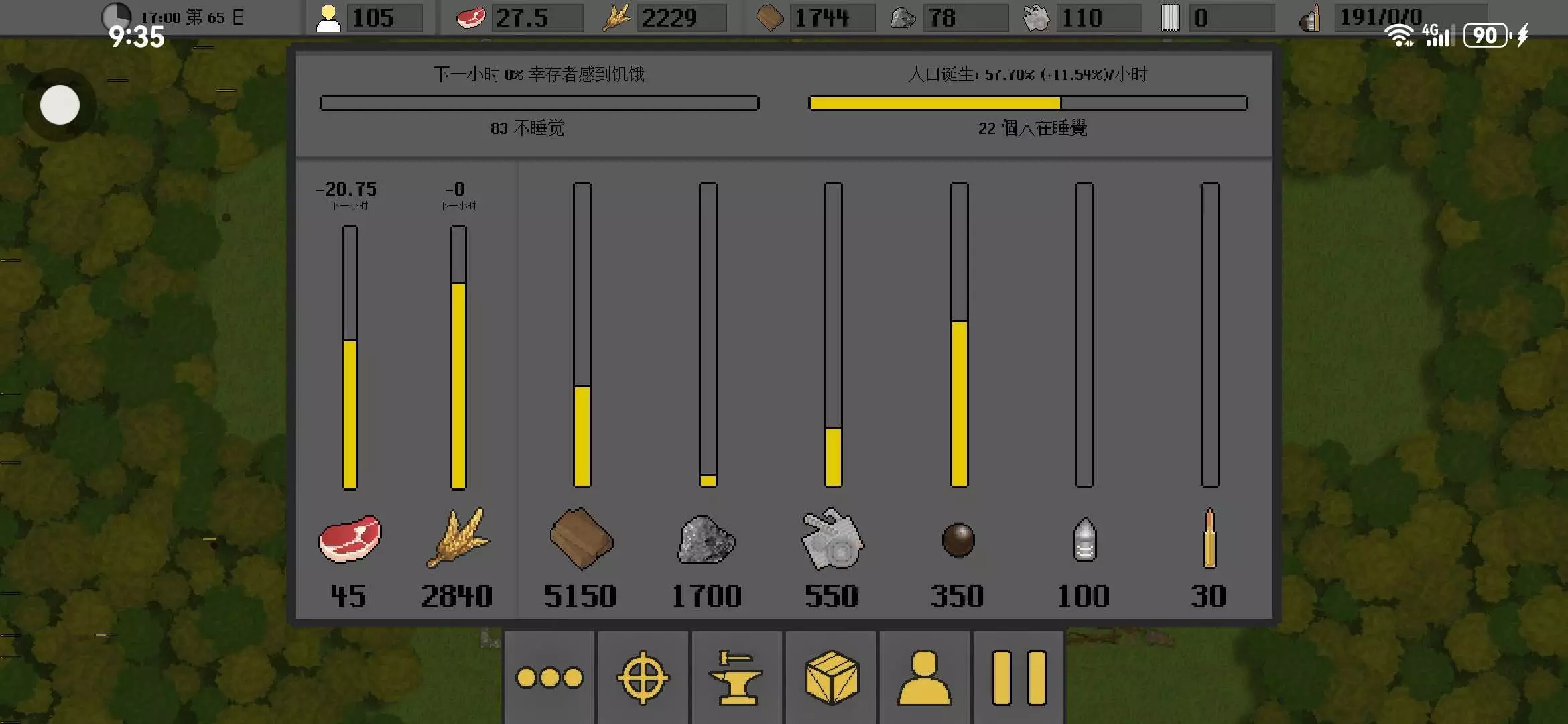The height and width of the screenshot is (724, 1568).
Task: Open the crate storage menu
Action: tap(831, 678)
